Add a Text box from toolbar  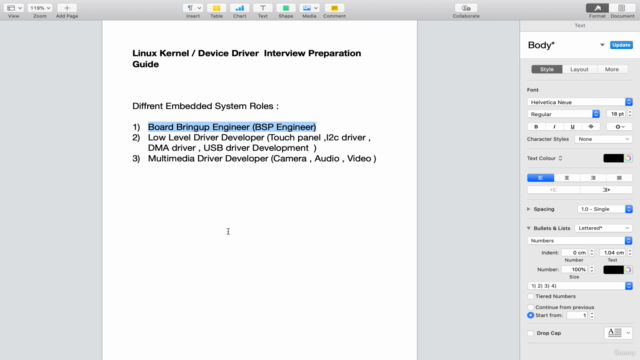click(262, 8)
